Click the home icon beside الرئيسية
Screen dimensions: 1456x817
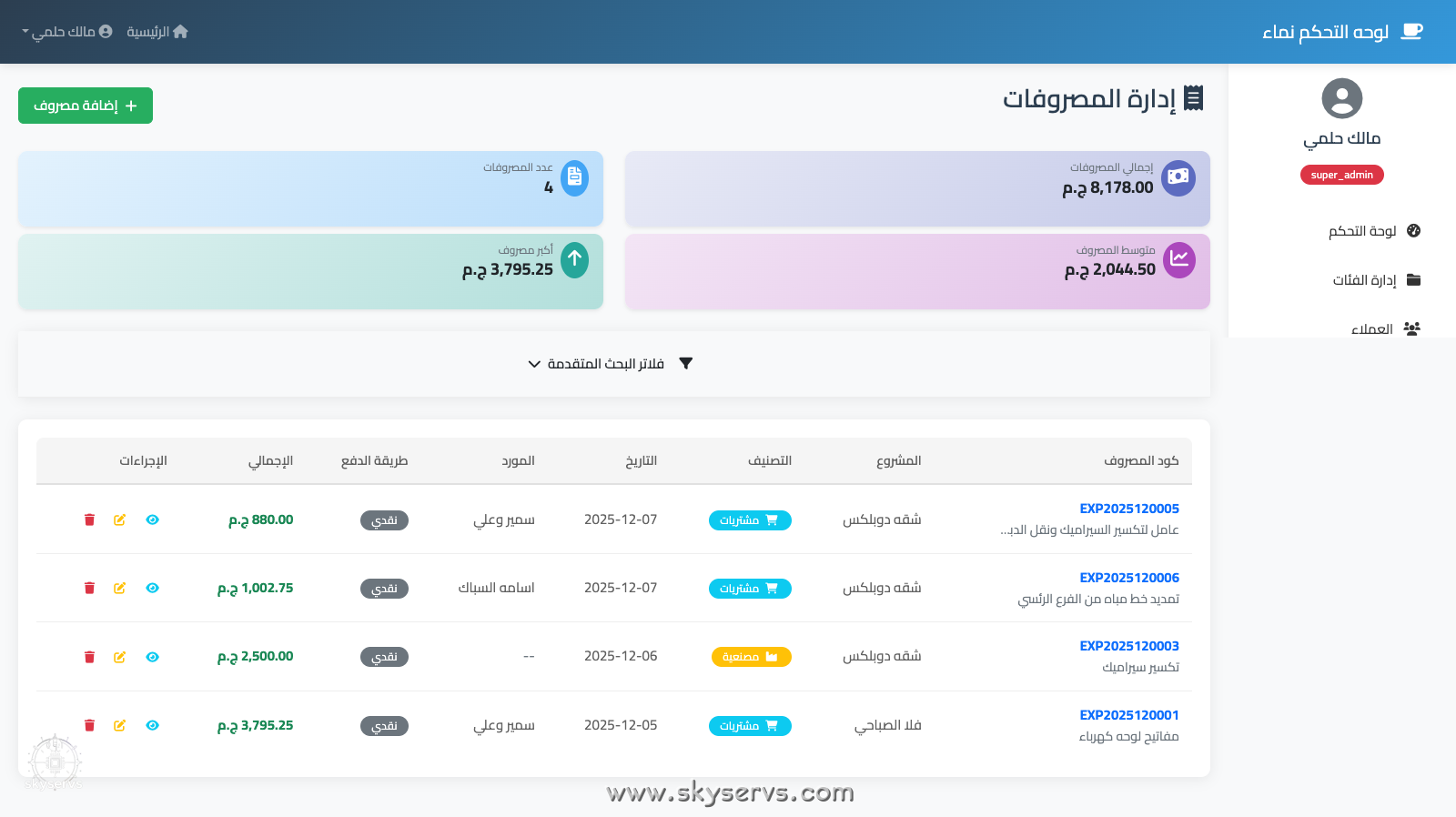click(180, 32)
